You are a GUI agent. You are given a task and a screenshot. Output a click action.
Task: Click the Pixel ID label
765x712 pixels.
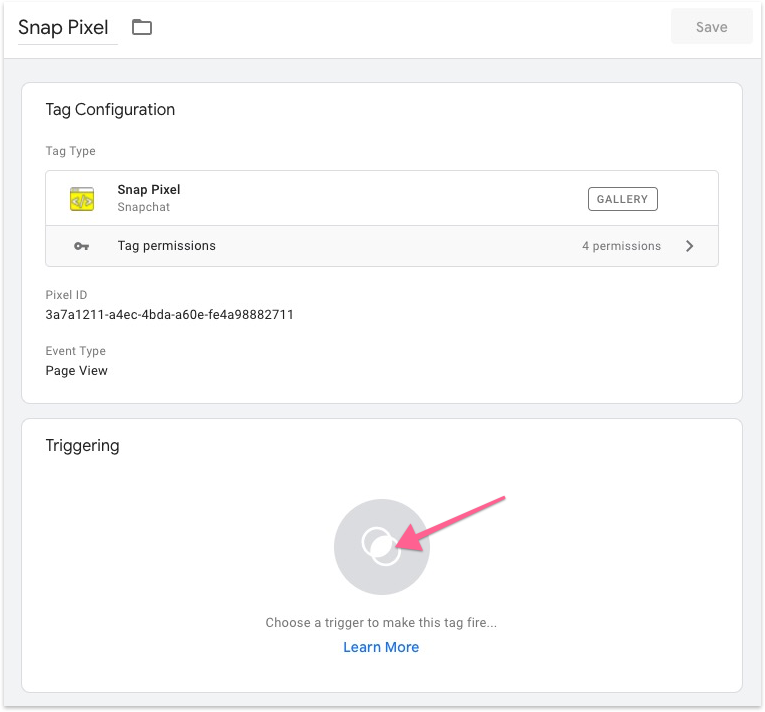[66, 295]
